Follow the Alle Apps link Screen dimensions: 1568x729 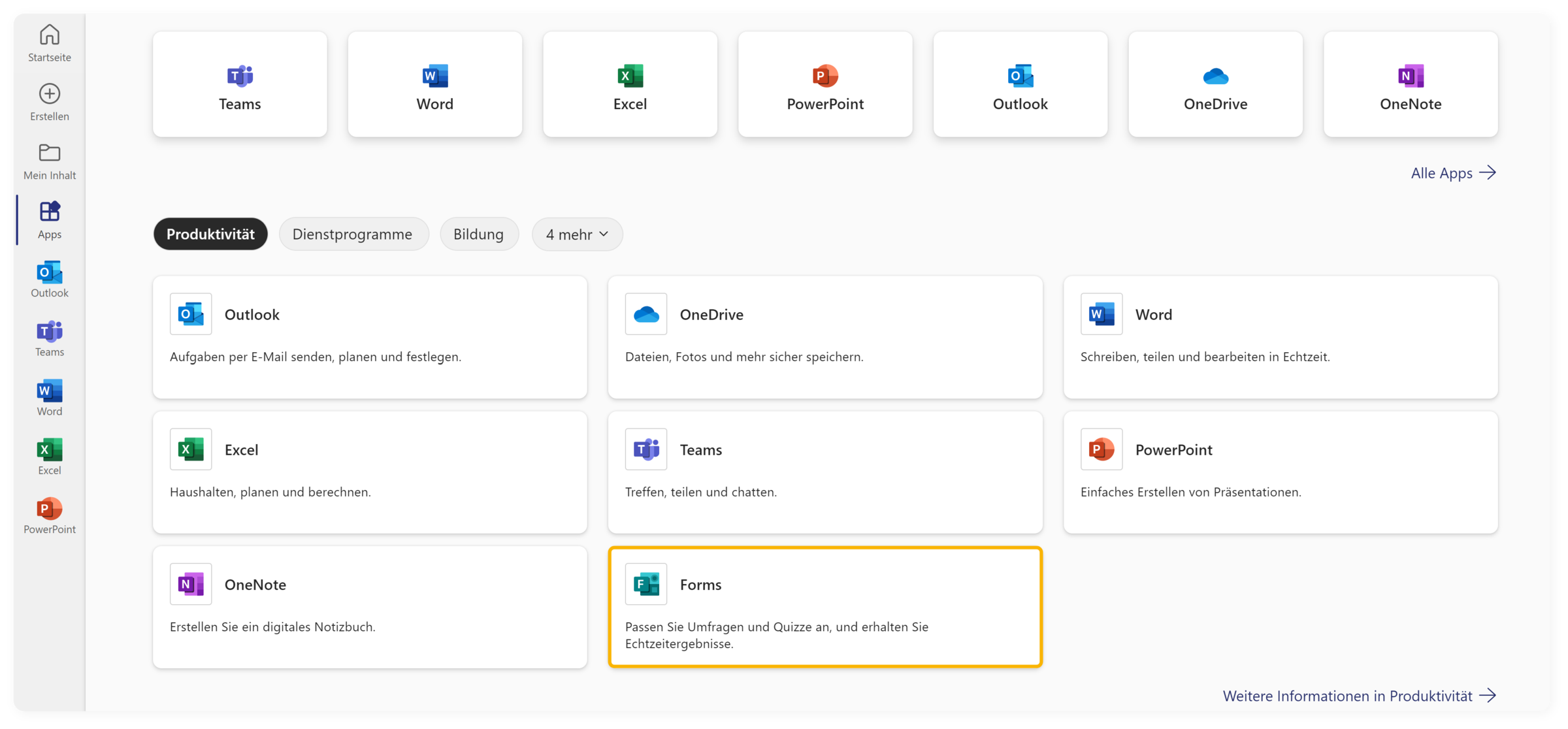1452,173
